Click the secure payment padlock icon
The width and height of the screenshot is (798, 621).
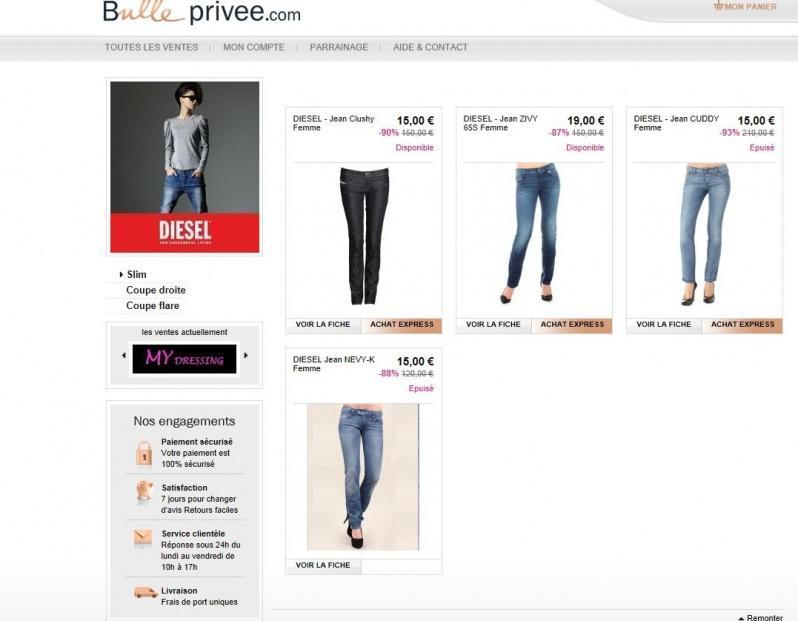(144, 453)
